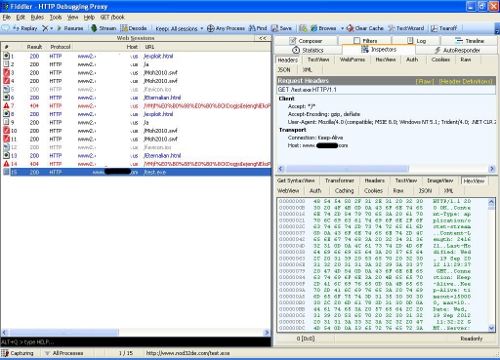
Task: Click the Resume toolbar button
Action: click(x=70, y=28)
